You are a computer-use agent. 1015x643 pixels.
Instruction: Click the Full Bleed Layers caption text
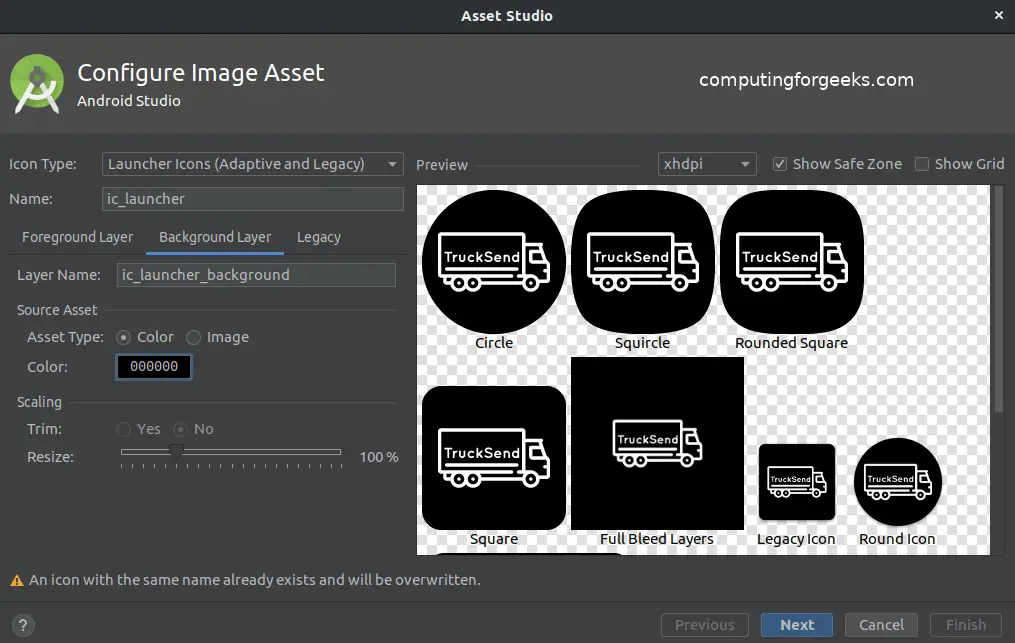coord(656,539)
